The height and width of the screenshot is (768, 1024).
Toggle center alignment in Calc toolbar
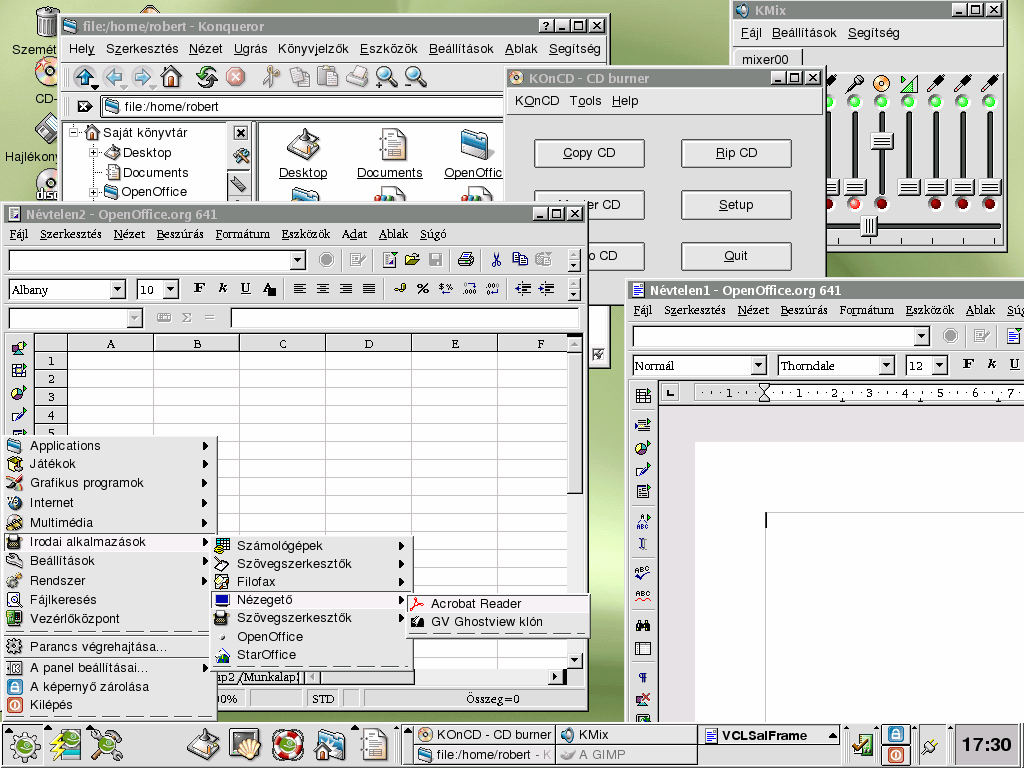click(323, 289)
